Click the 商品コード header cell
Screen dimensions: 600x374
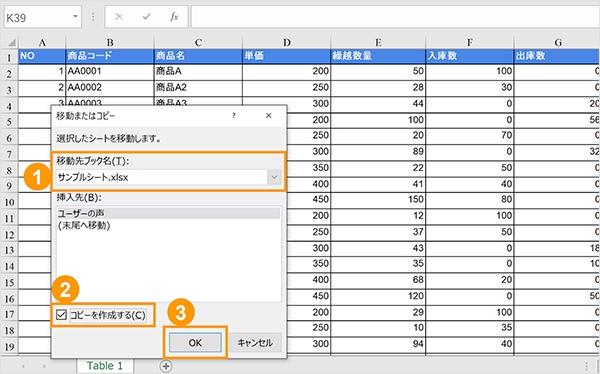(x=110, y=56)
